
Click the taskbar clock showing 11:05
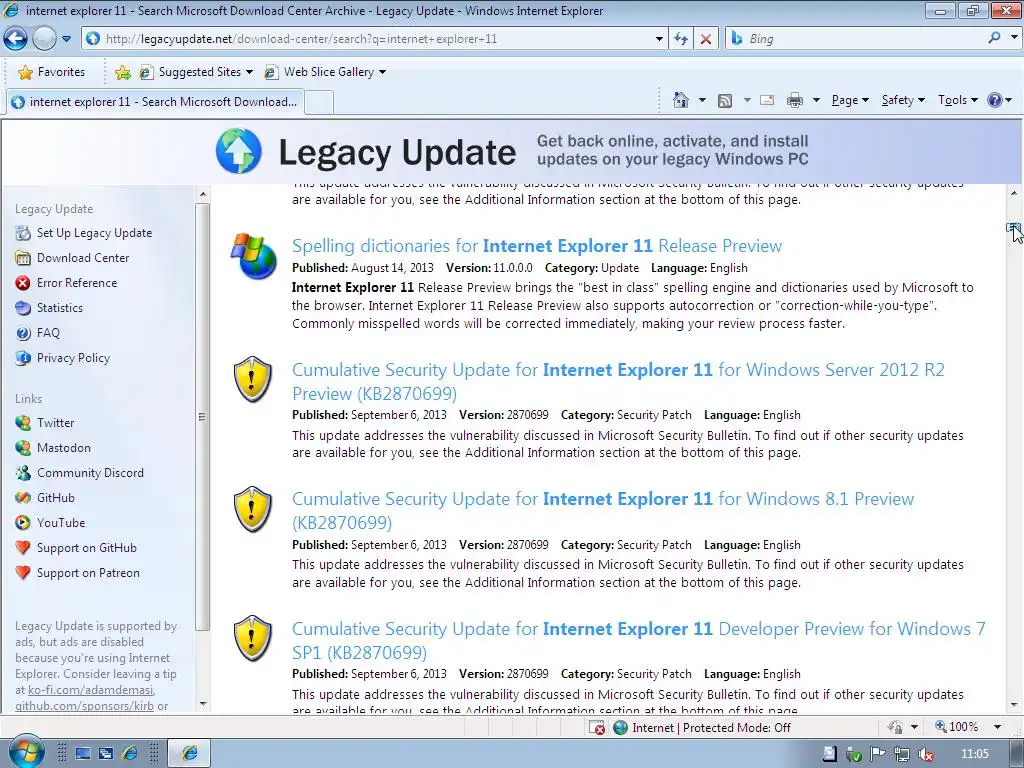[x=975, y=754]
